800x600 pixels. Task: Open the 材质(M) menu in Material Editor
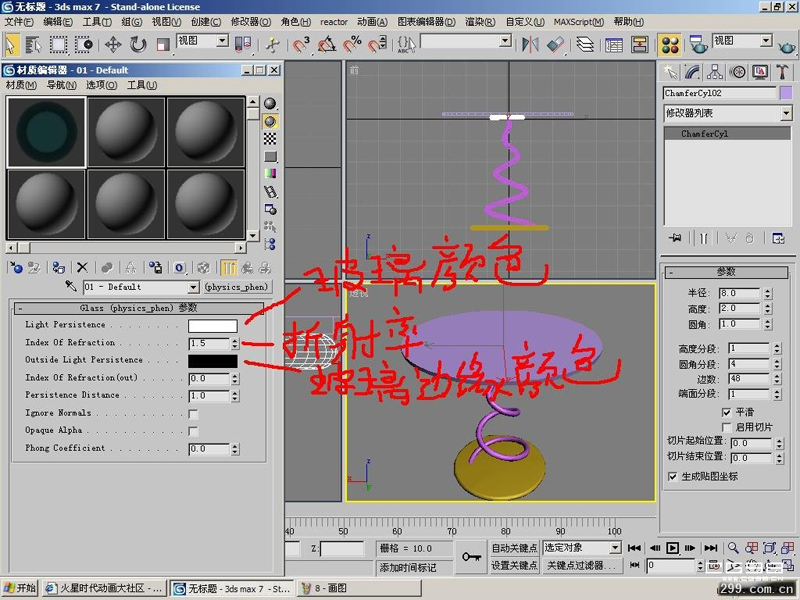[21, 85]
